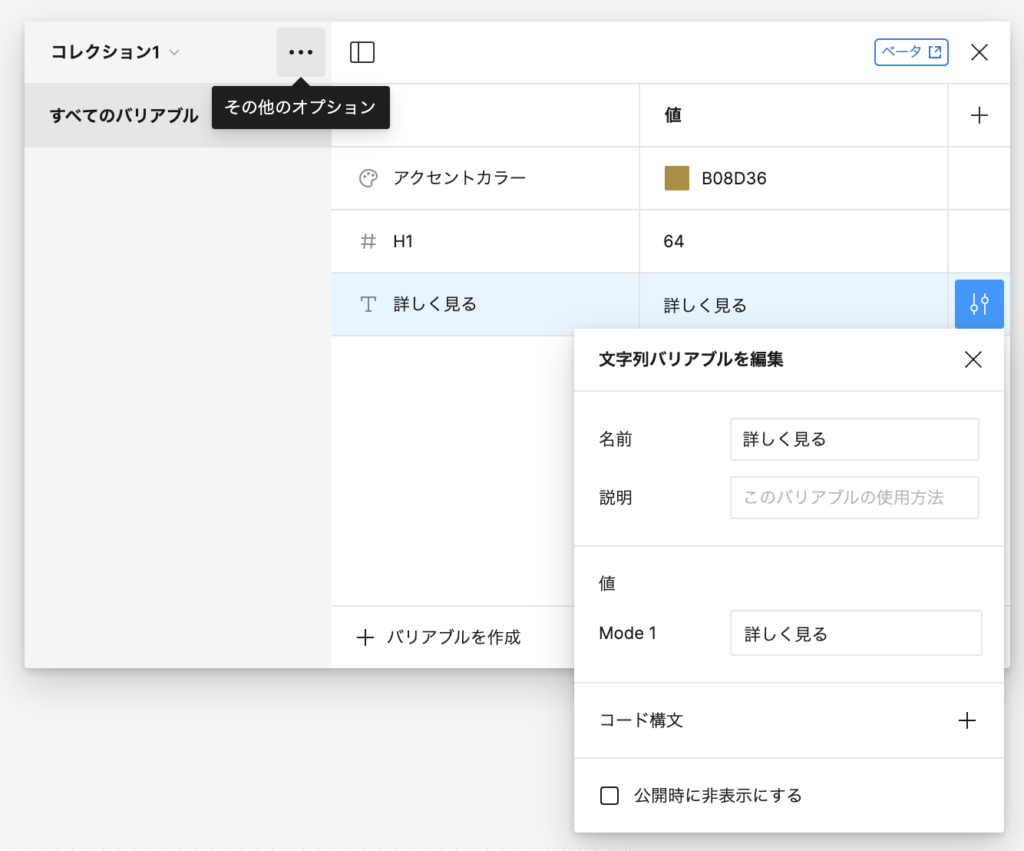Click the text type icon beside 詳しく見る
Viewport: 1024px width, 851px height.
[368, 305]
